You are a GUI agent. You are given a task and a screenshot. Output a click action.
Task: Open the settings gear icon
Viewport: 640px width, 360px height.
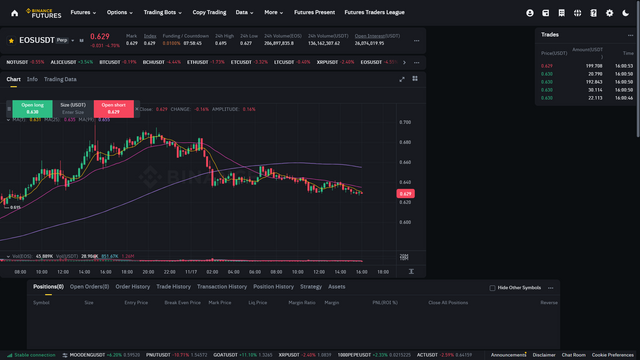tap(609, 13)
